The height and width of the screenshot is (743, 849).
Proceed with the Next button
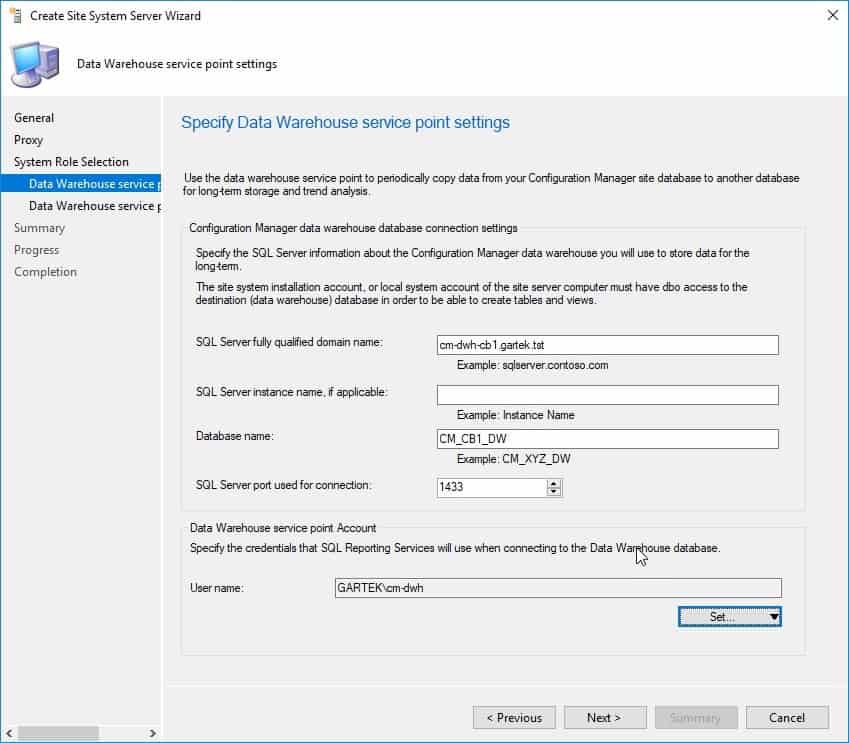(x=604, y=718)
